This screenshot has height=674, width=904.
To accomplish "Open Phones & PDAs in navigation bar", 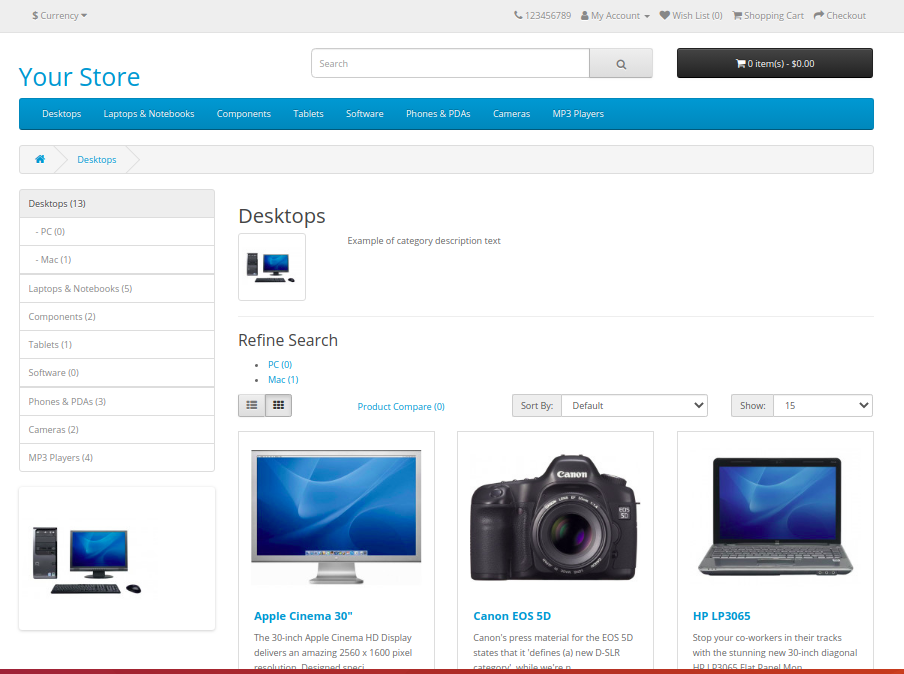I will coord(438,114).
